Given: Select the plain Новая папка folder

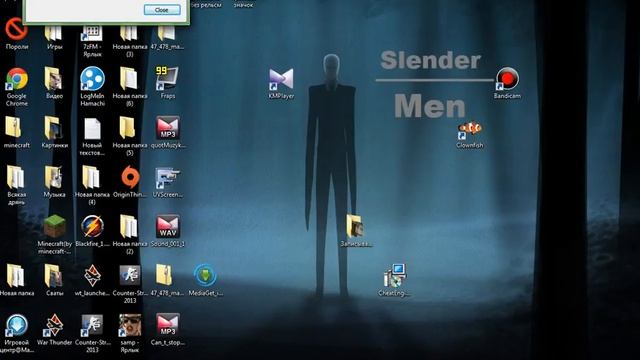Looking at the screenshot, I should coord(15,276).
